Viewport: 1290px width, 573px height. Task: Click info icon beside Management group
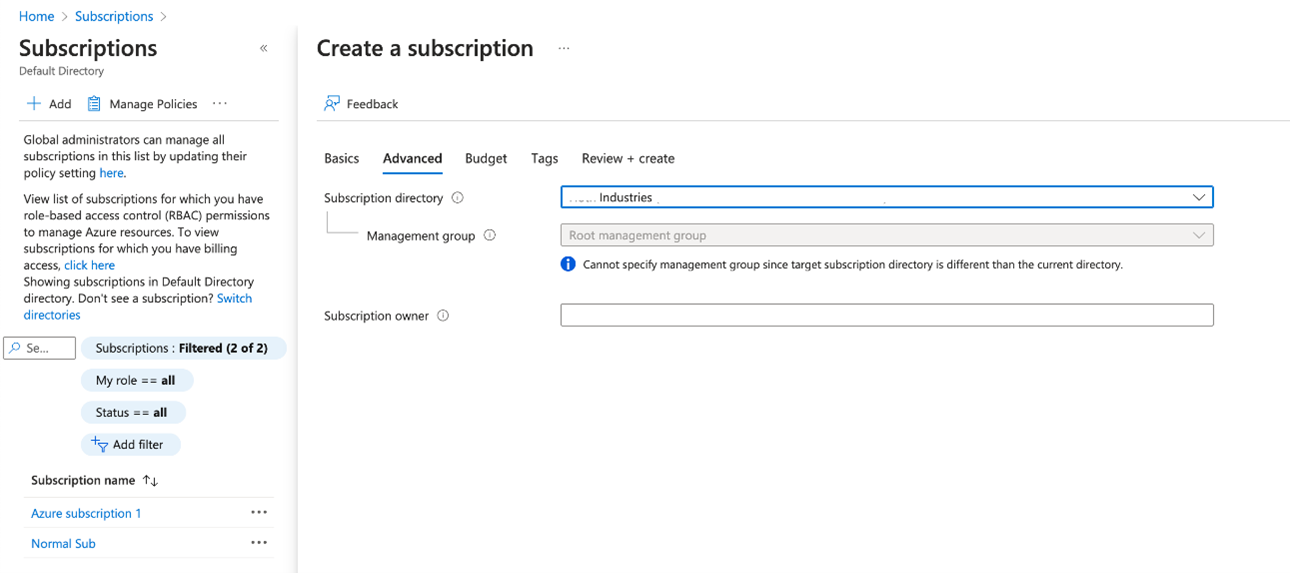coord(490,236)
